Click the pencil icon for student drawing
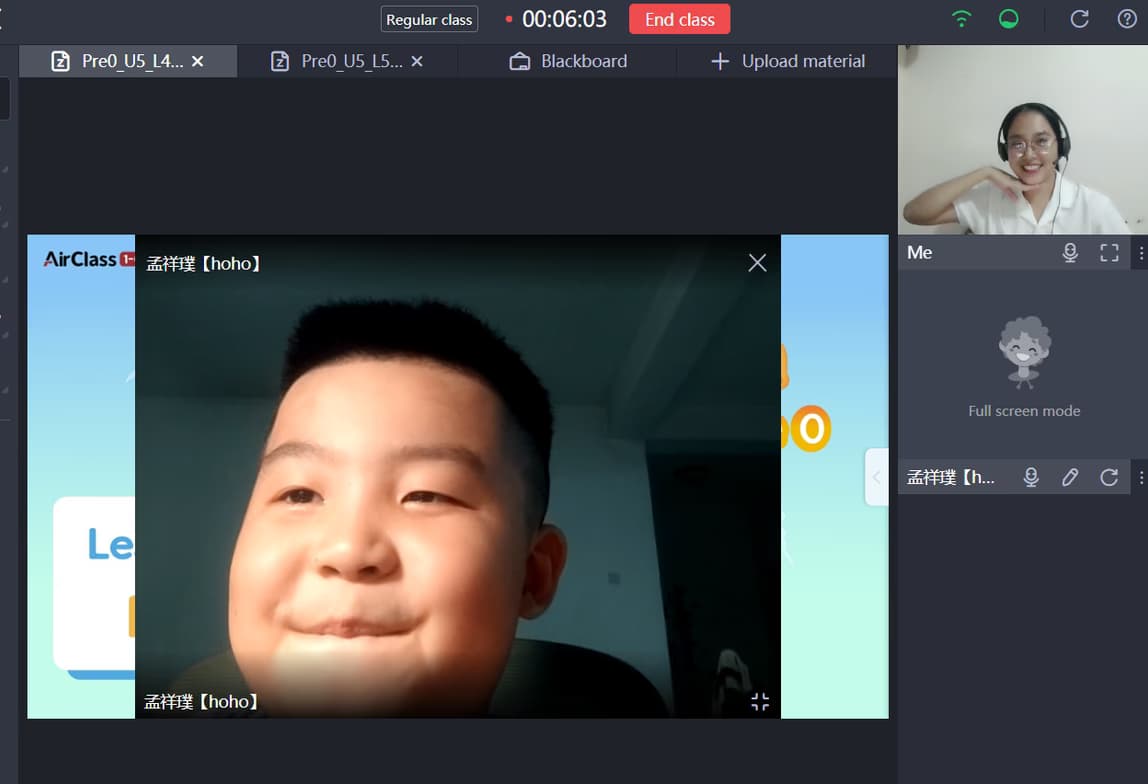Viewport: 1148px width, 784px height. (1070, 478)
